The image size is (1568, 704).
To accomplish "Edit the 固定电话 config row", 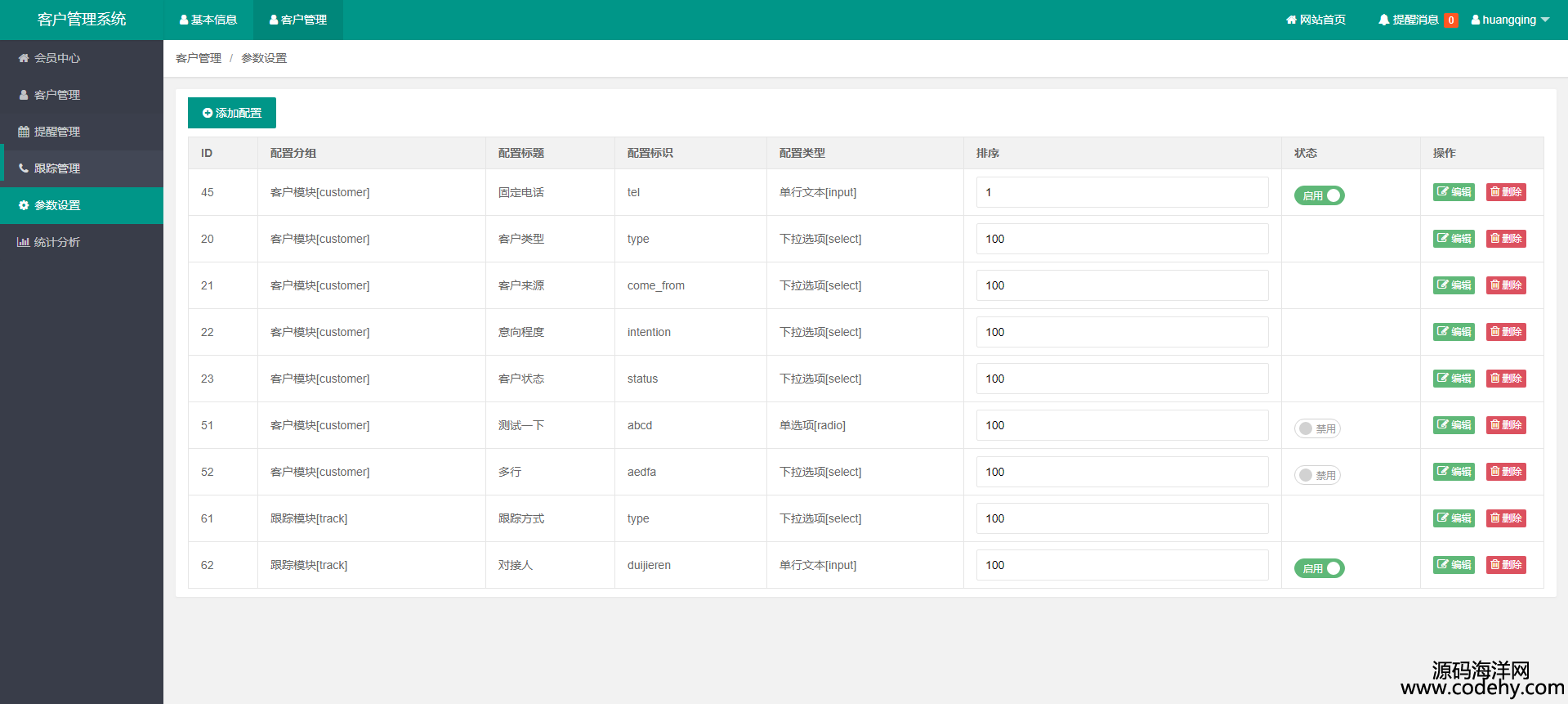I will pyautogui.click(x=1454, y=192).
